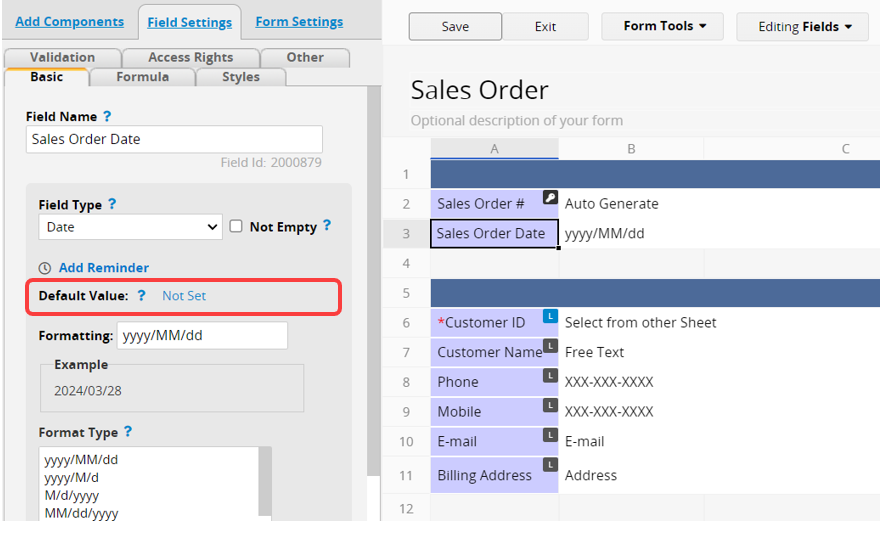This screenshot has height=533, width=884.
Task: Click the Not Set default value link
Action: (184, 296)
